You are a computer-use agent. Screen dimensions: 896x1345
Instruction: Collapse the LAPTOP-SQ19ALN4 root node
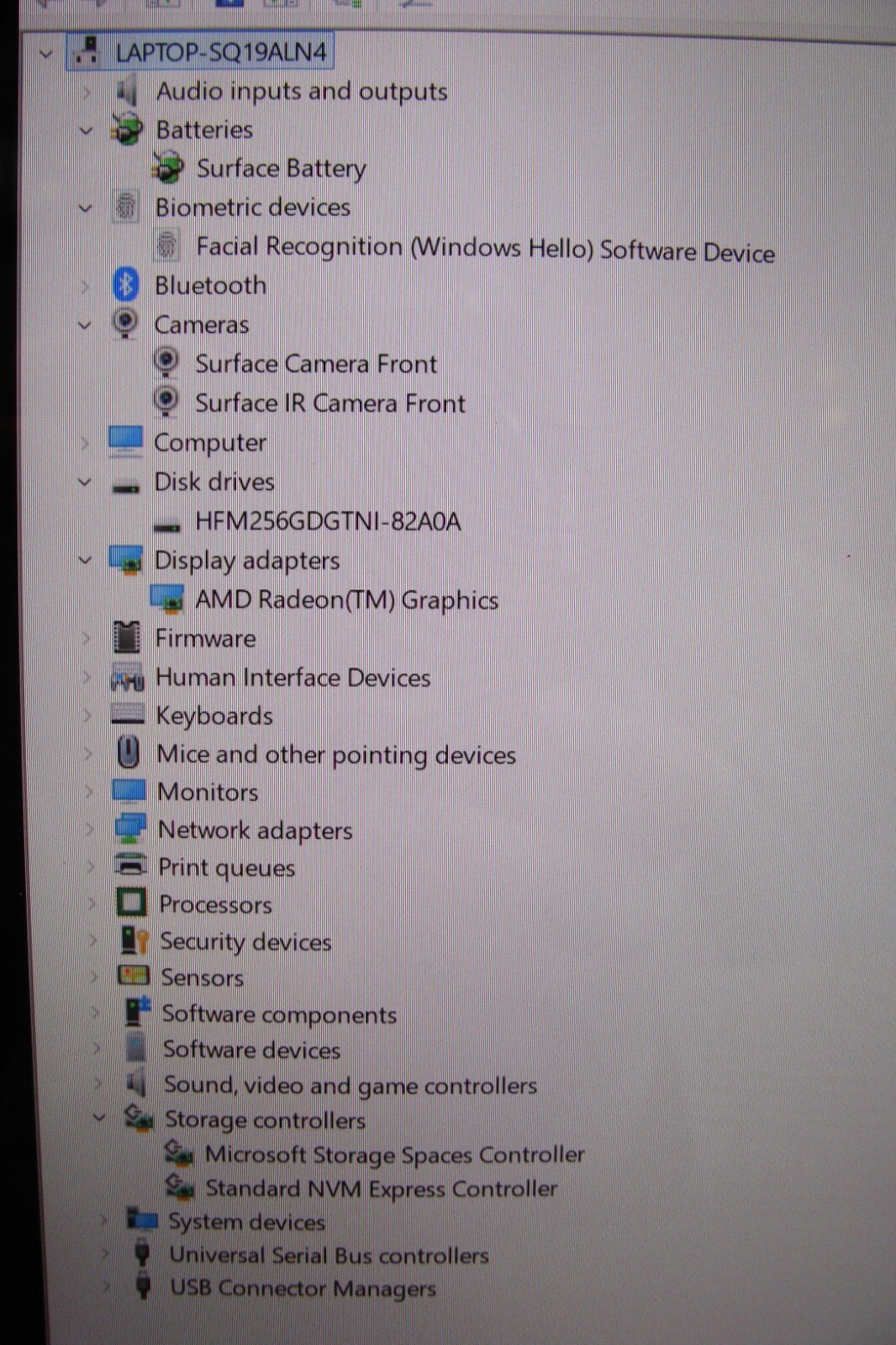pyautogui.click(x=46, y=55)
